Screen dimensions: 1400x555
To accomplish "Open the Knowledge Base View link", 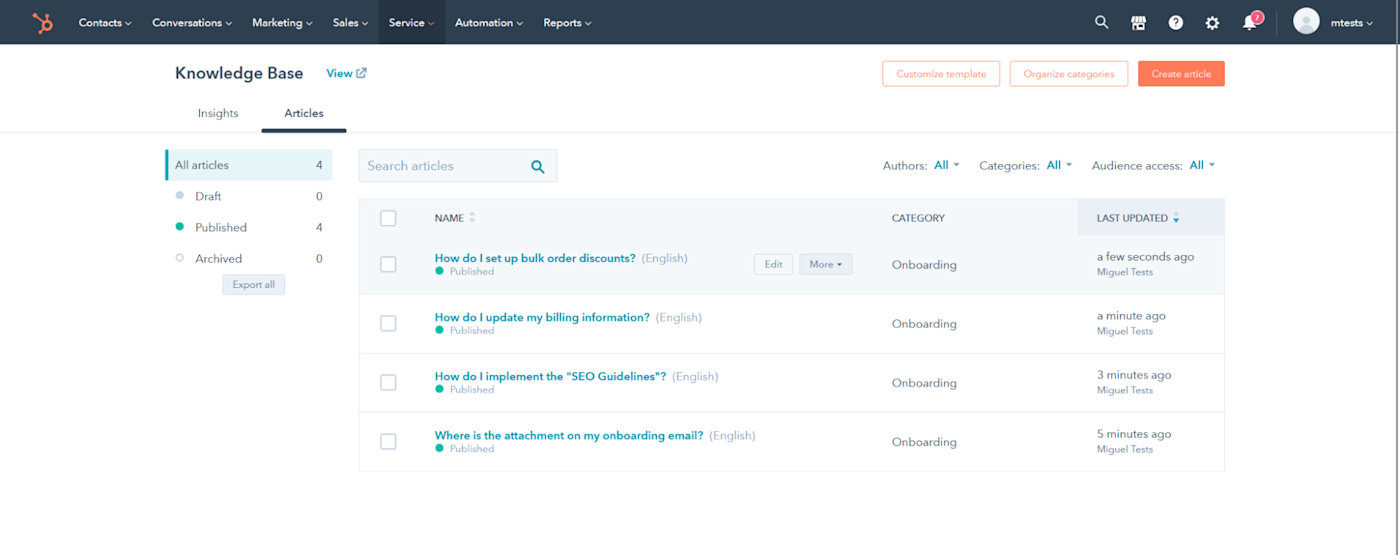I will click(346, 73).
